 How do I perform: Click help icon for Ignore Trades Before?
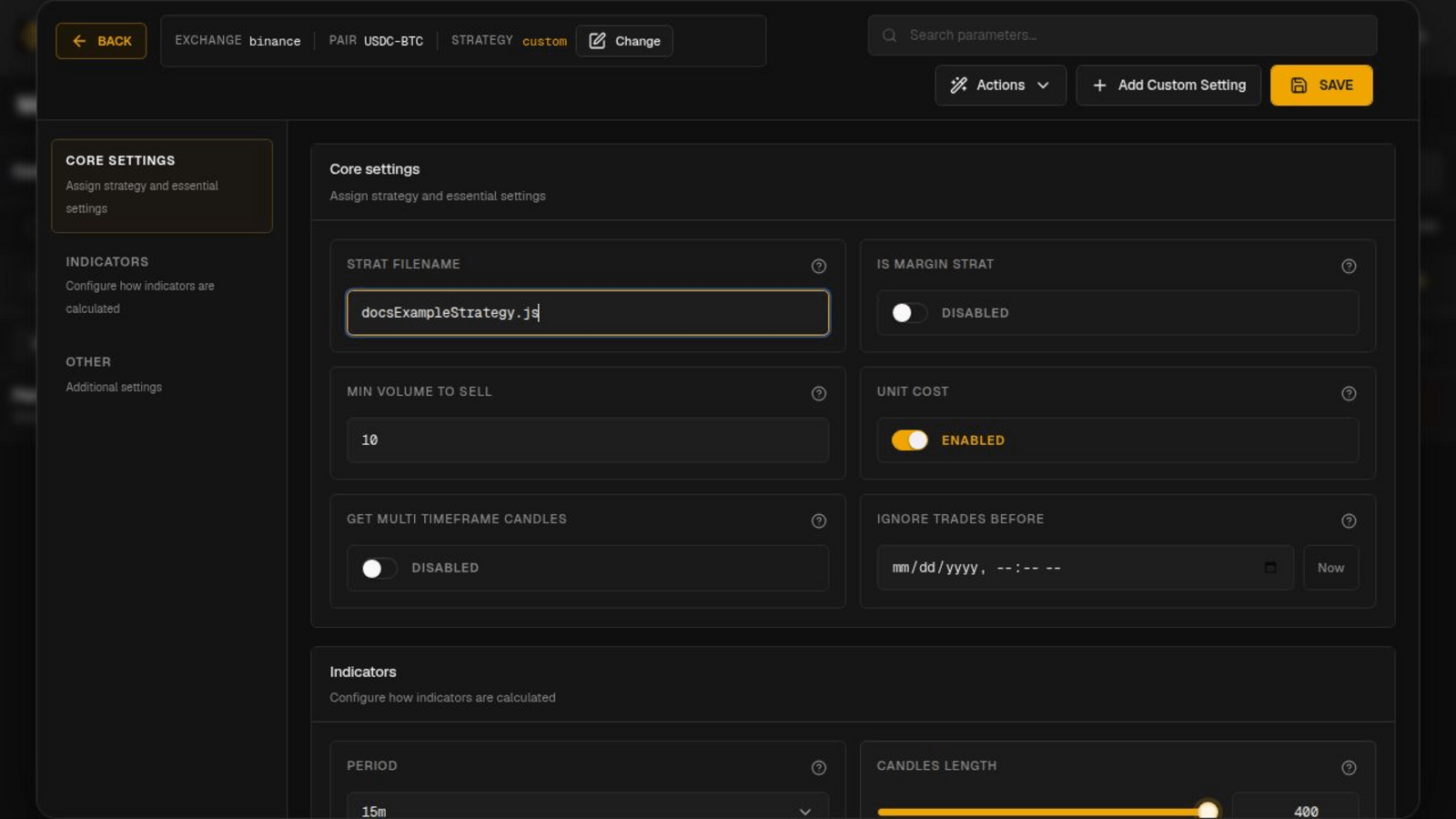[1349, 521]
